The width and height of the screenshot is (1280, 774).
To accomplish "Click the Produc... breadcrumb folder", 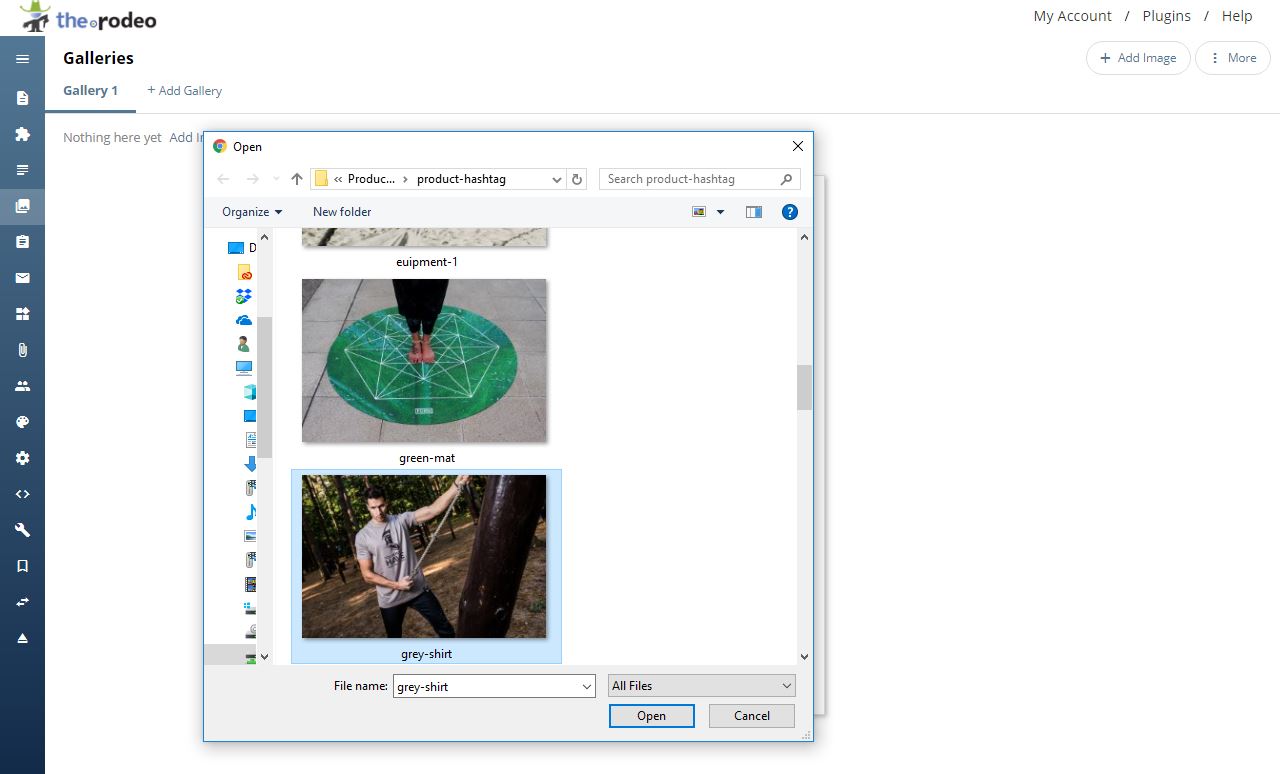I will coord(371,179).
